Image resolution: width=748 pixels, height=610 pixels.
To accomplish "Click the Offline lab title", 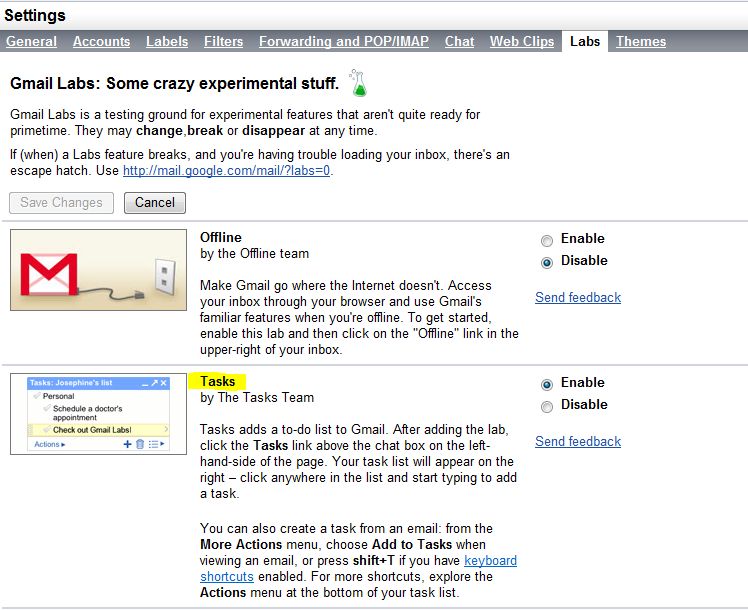I will click(x=221, y=238).
